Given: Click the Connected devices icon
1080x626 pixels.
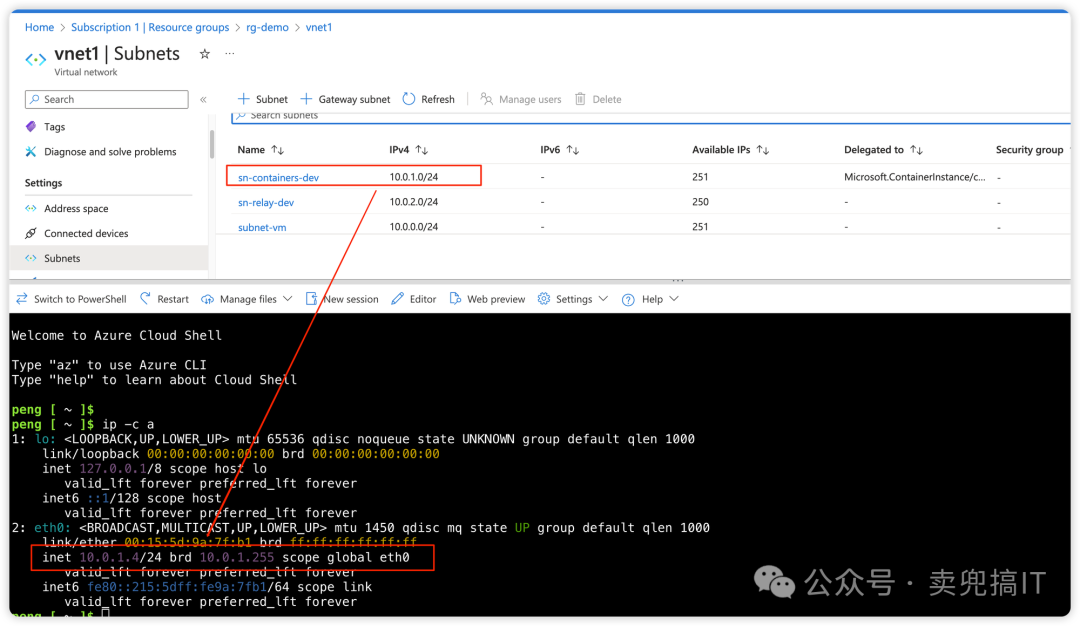Looking at the screenshot, I should point(31,233).
